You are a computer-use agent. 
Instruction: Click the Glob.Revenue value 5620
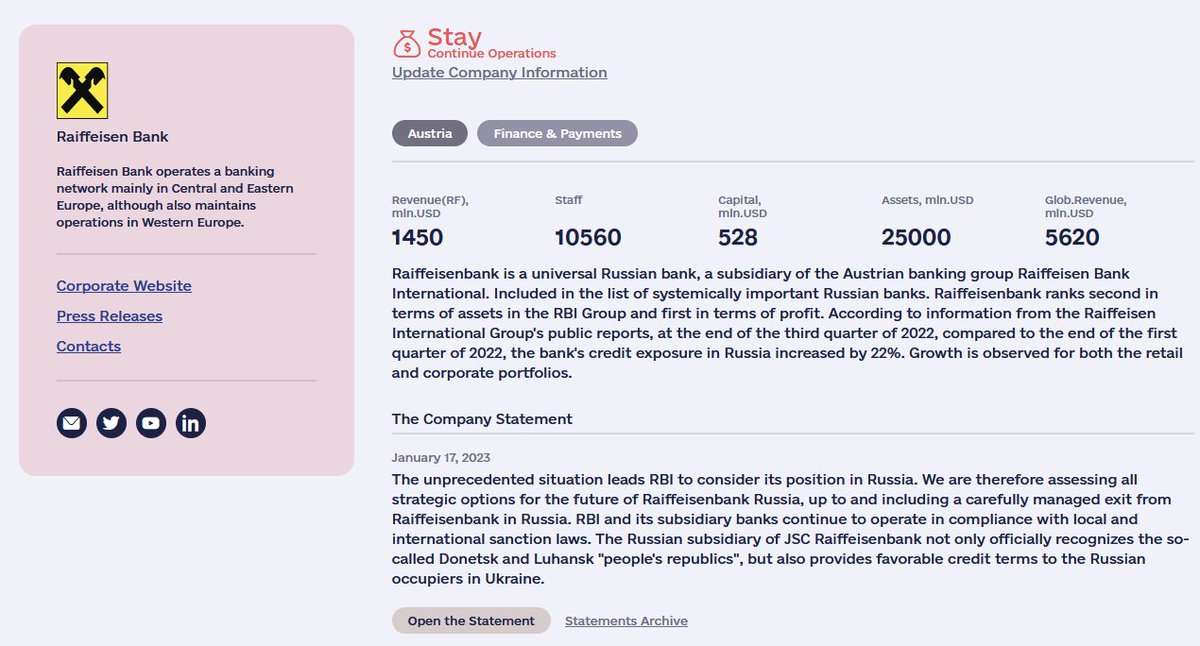1072,237
